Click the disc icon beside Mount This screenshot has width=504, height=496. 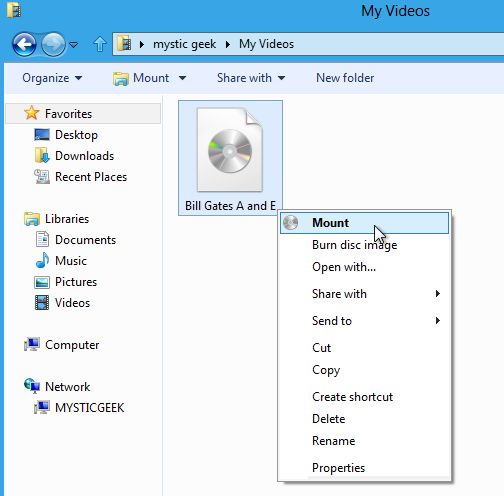coord(291,223)
